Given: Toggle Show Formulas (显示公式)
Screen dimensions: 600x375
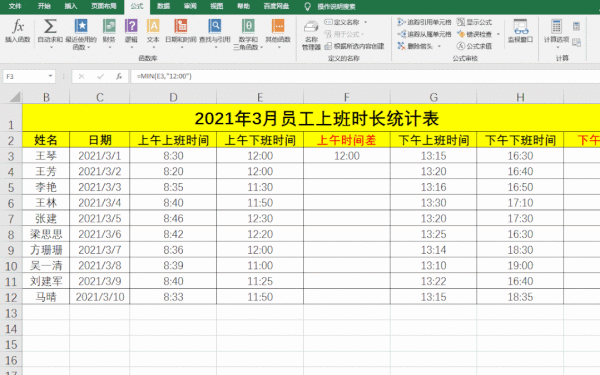Looking at the screenshot, I should [x=474, y=22].
